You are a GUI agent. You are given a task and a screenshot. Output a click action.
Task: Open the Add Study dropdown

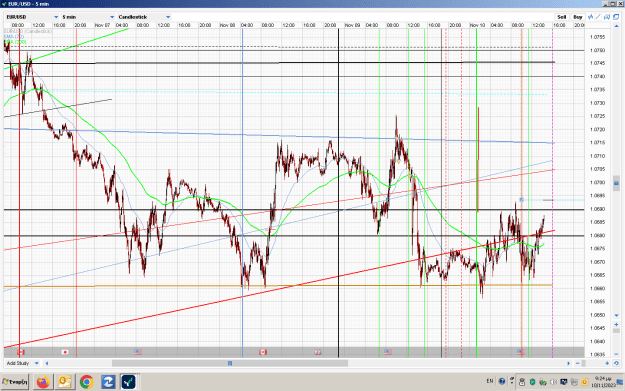click(22, 363)
